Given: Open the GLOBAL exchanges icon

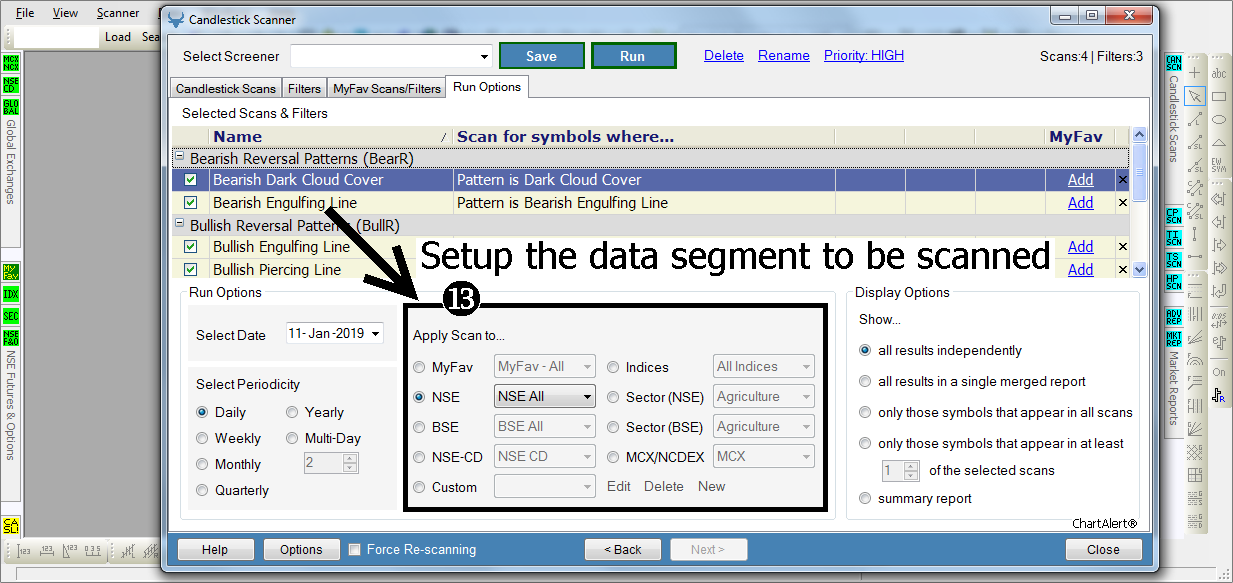Looking at the screenshot, I should pos(11,106).
